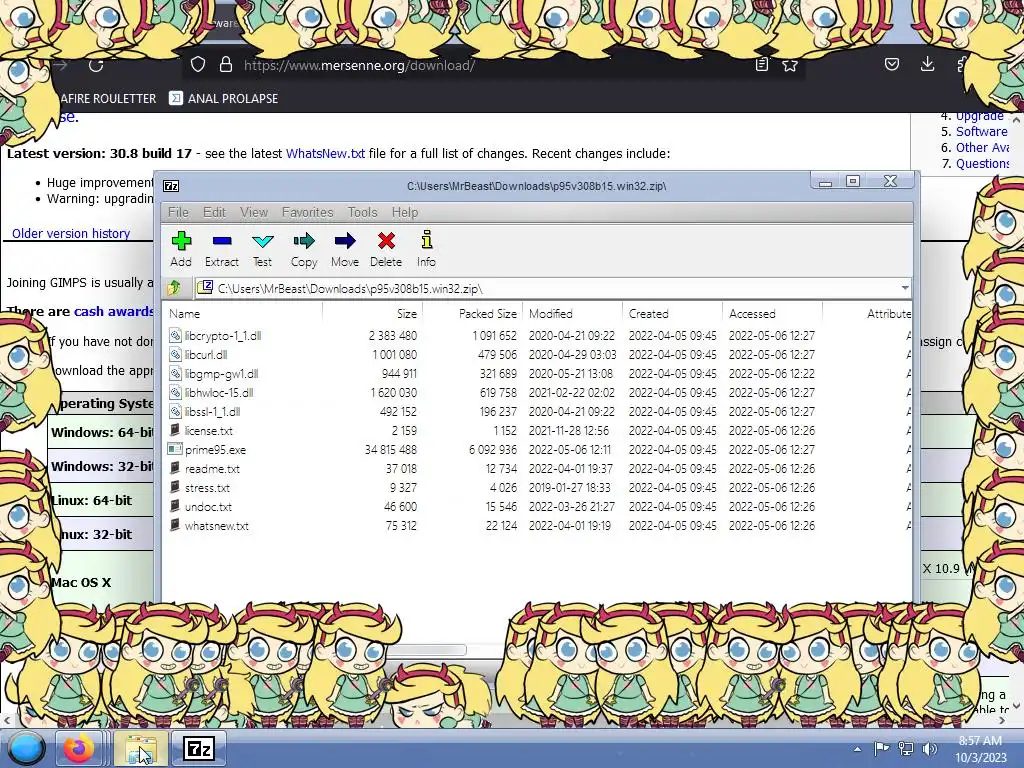Image resolution: width=1024 pixels, height=768 pixels.
Task: Click the libcrypto-1_1.dll file icon
Action: pos(174,335)
